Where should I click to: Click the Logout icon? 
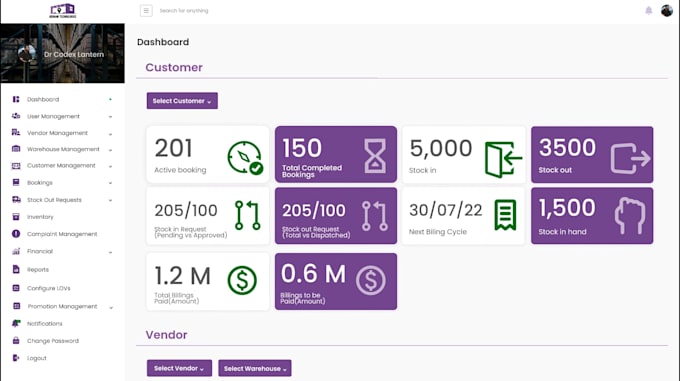pos(16,358)
